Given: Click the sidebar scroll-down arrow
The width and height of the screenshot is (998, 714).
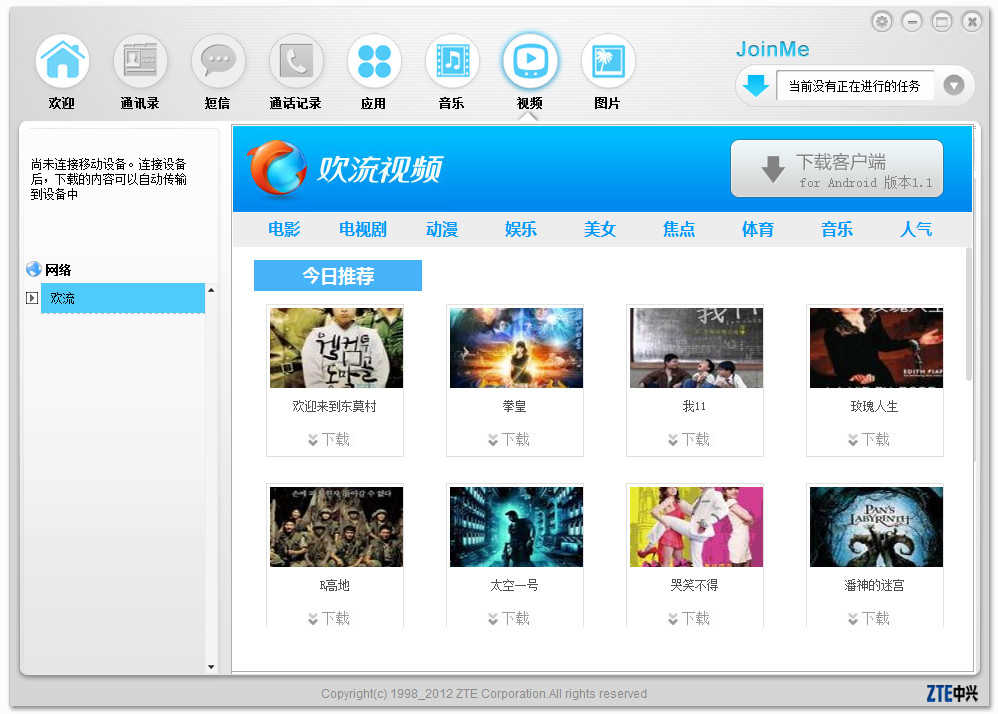Looking at the screenshot, I should point(211,667).
